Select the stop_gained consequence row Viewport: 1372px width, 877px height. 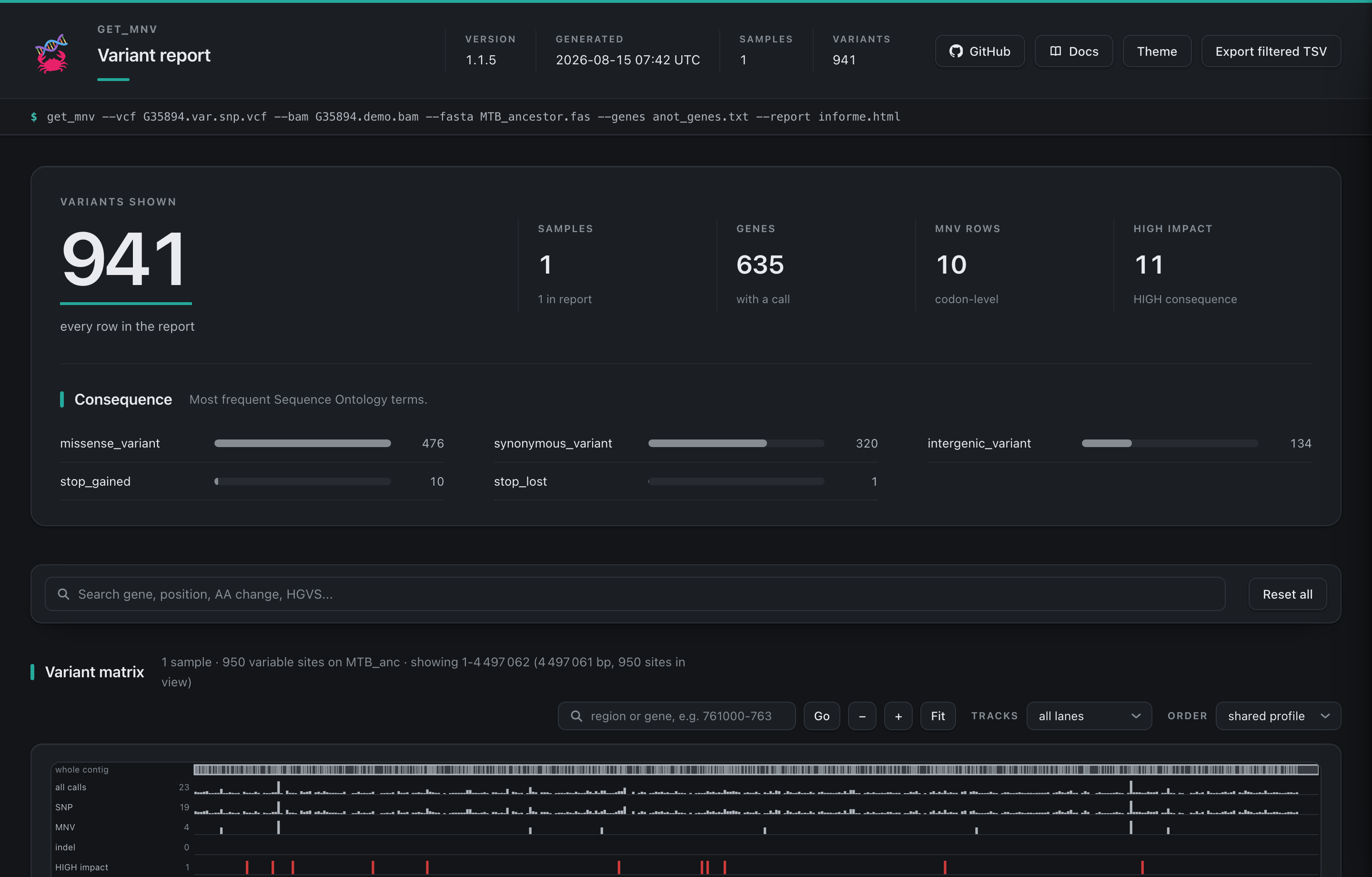[252, 481]
